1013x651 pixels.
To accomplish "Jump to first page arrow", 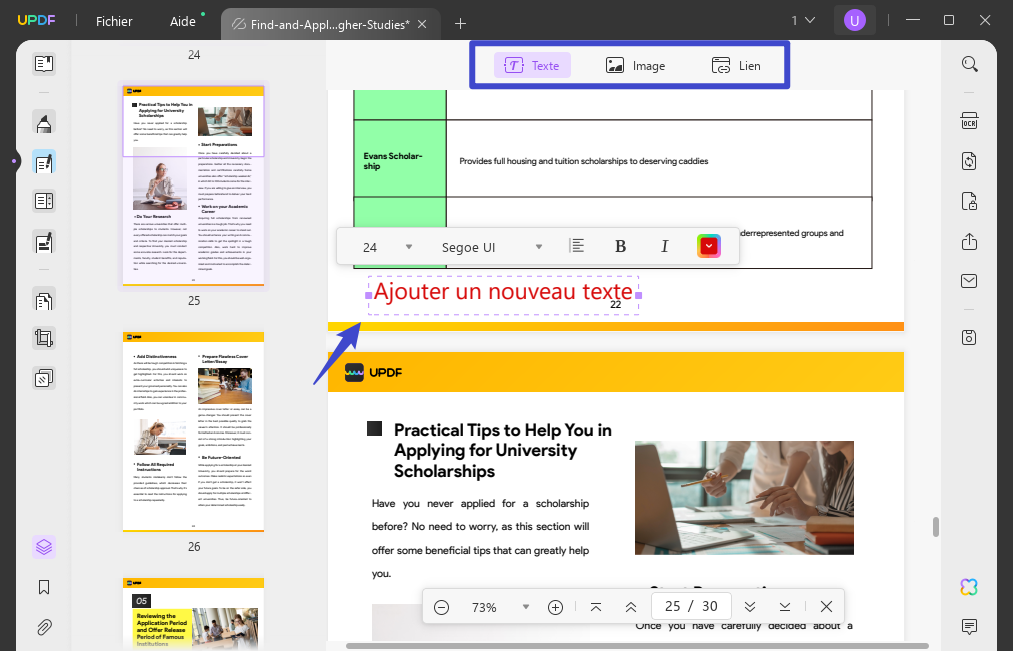I will coord(596,607).
